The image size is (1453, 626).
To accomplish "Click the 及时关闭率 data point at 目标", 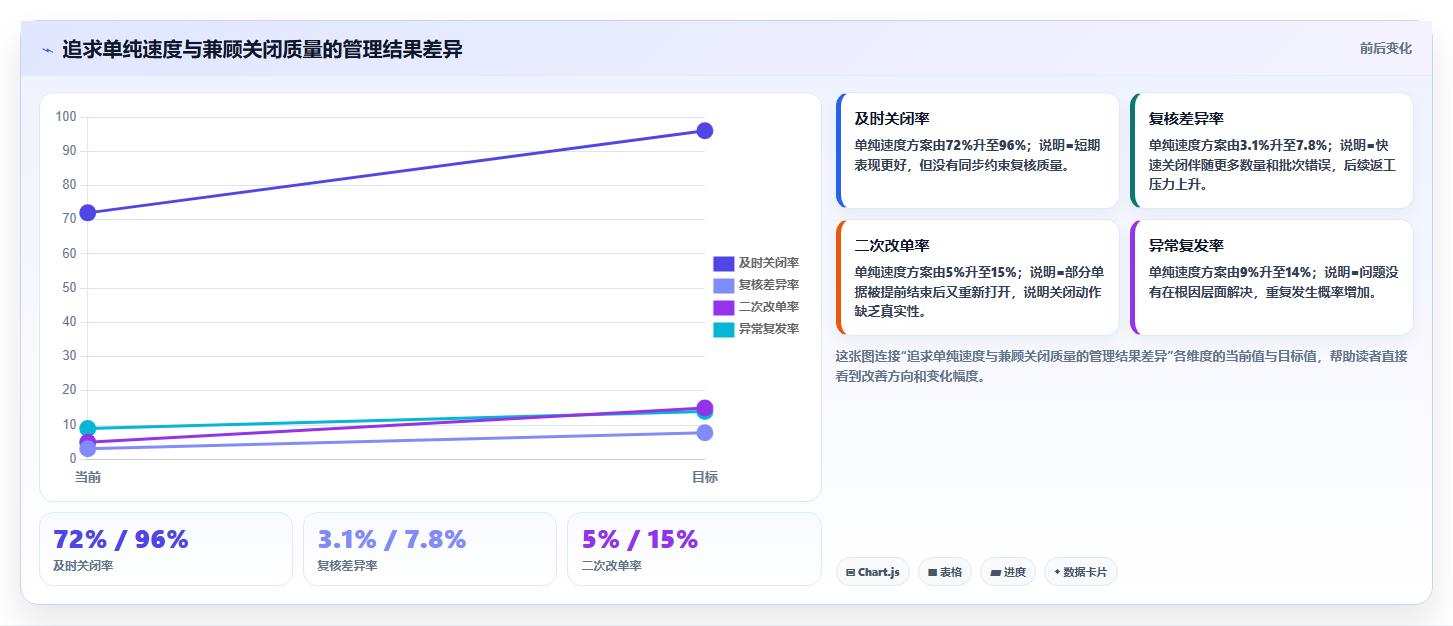I will click(x=704, y=131).
